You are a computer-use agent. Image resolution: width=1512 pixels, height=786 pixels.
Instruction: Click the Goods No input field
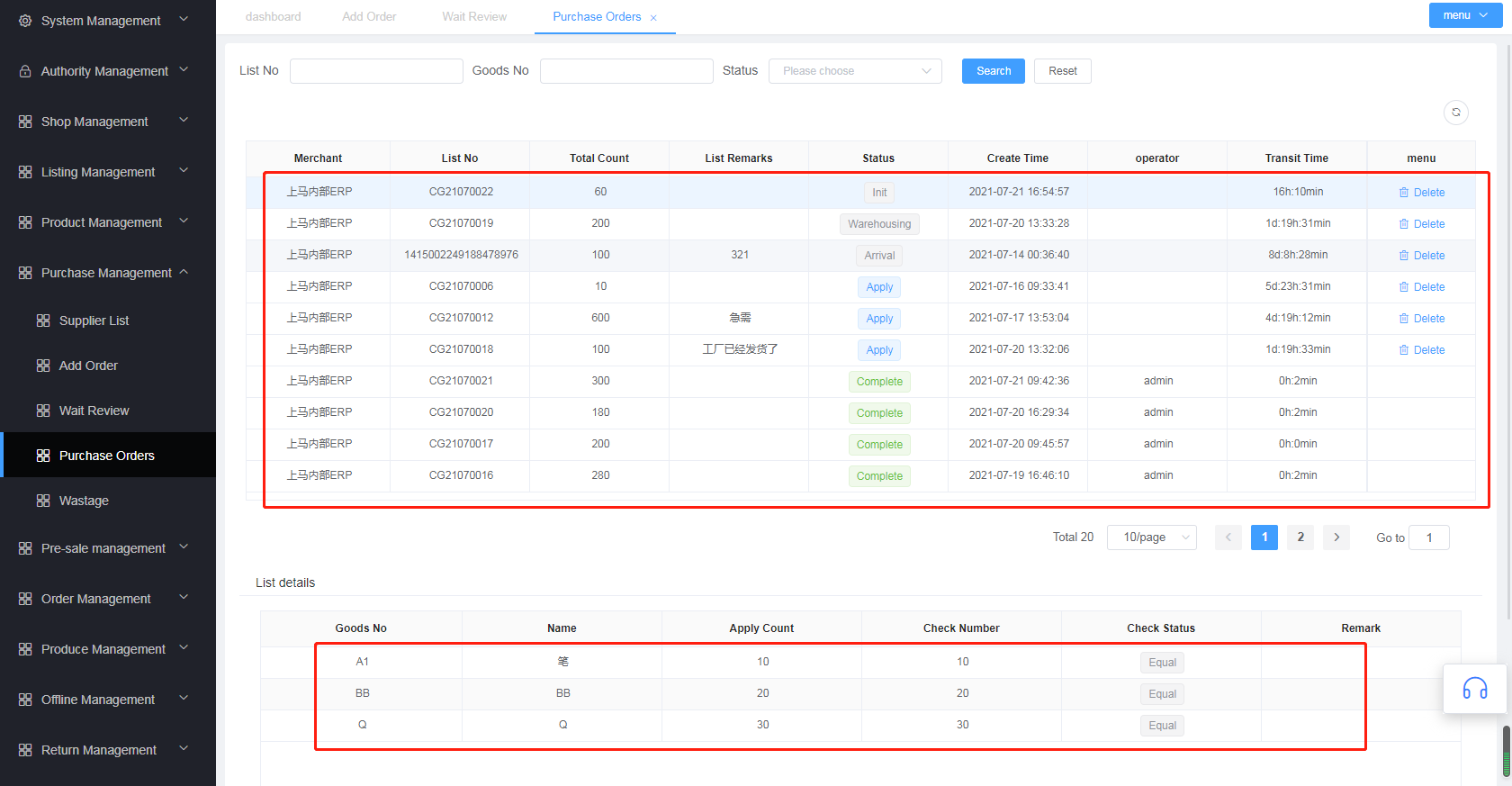click(x=626, y=71)
